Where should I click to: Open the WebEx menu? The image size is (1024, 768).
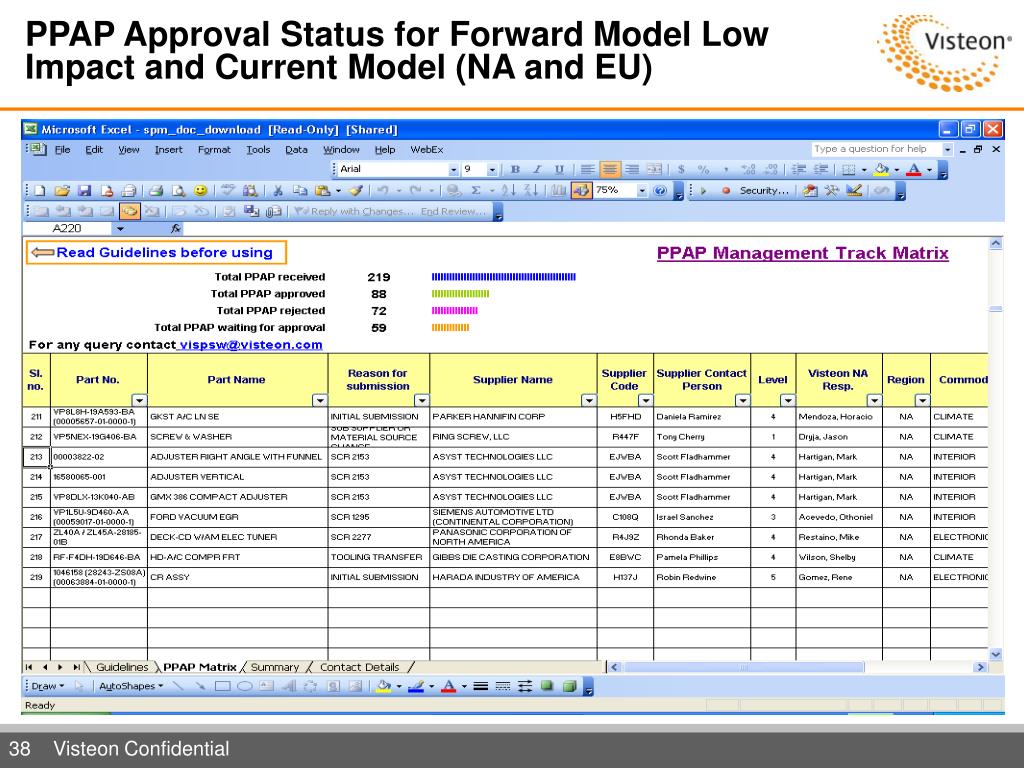tap(426, 150)
